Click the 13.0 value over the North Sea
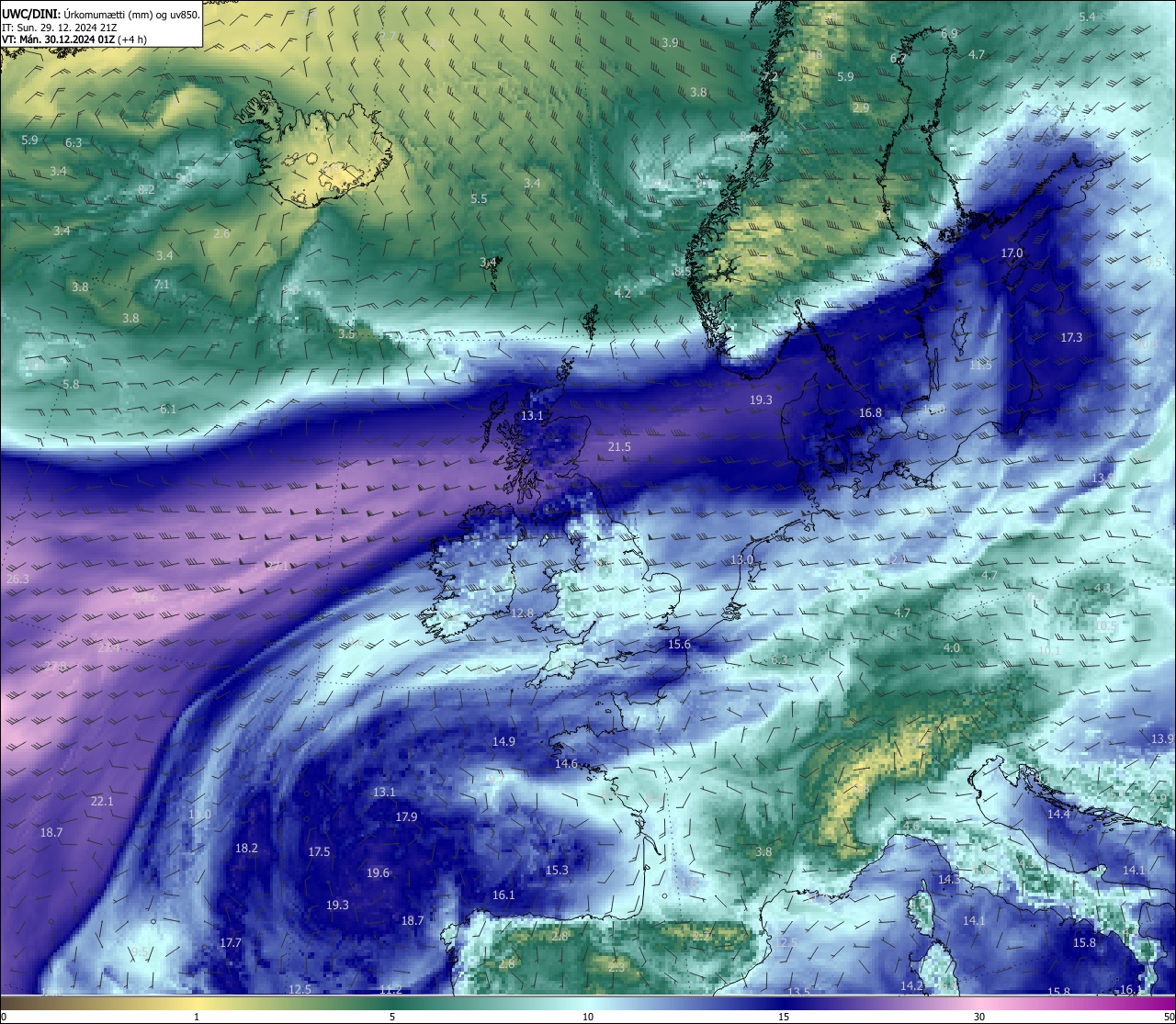 pos(741,560)
